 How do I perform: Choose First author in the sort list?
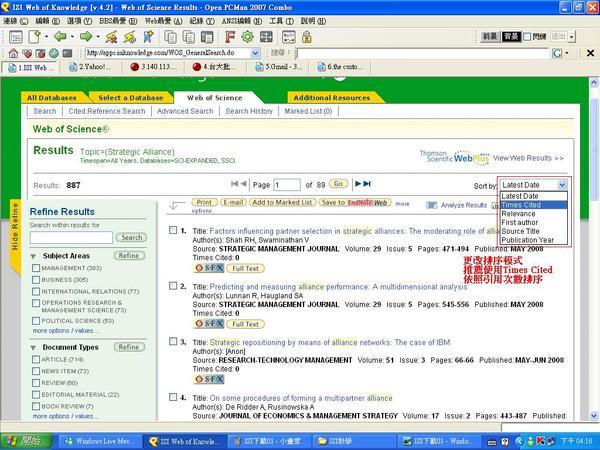[534, 222]
